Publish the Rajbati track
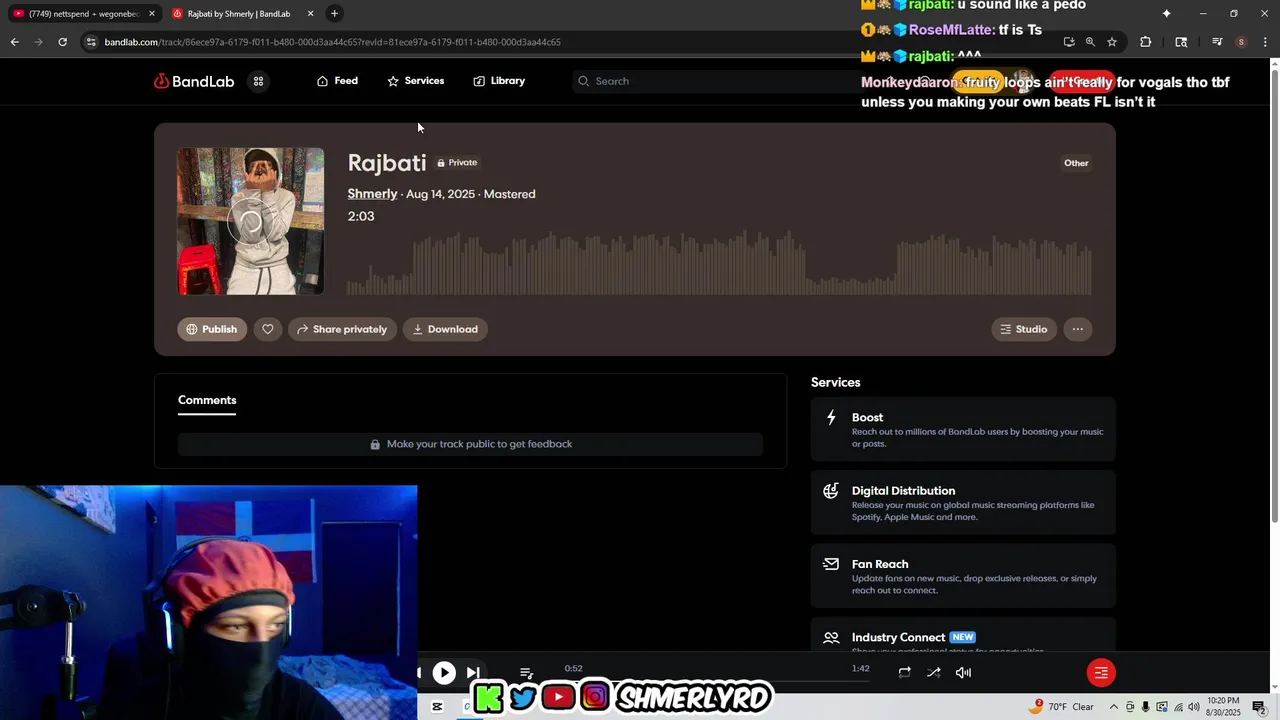Screen dimensions: 1280x720 tap(212, 329)
